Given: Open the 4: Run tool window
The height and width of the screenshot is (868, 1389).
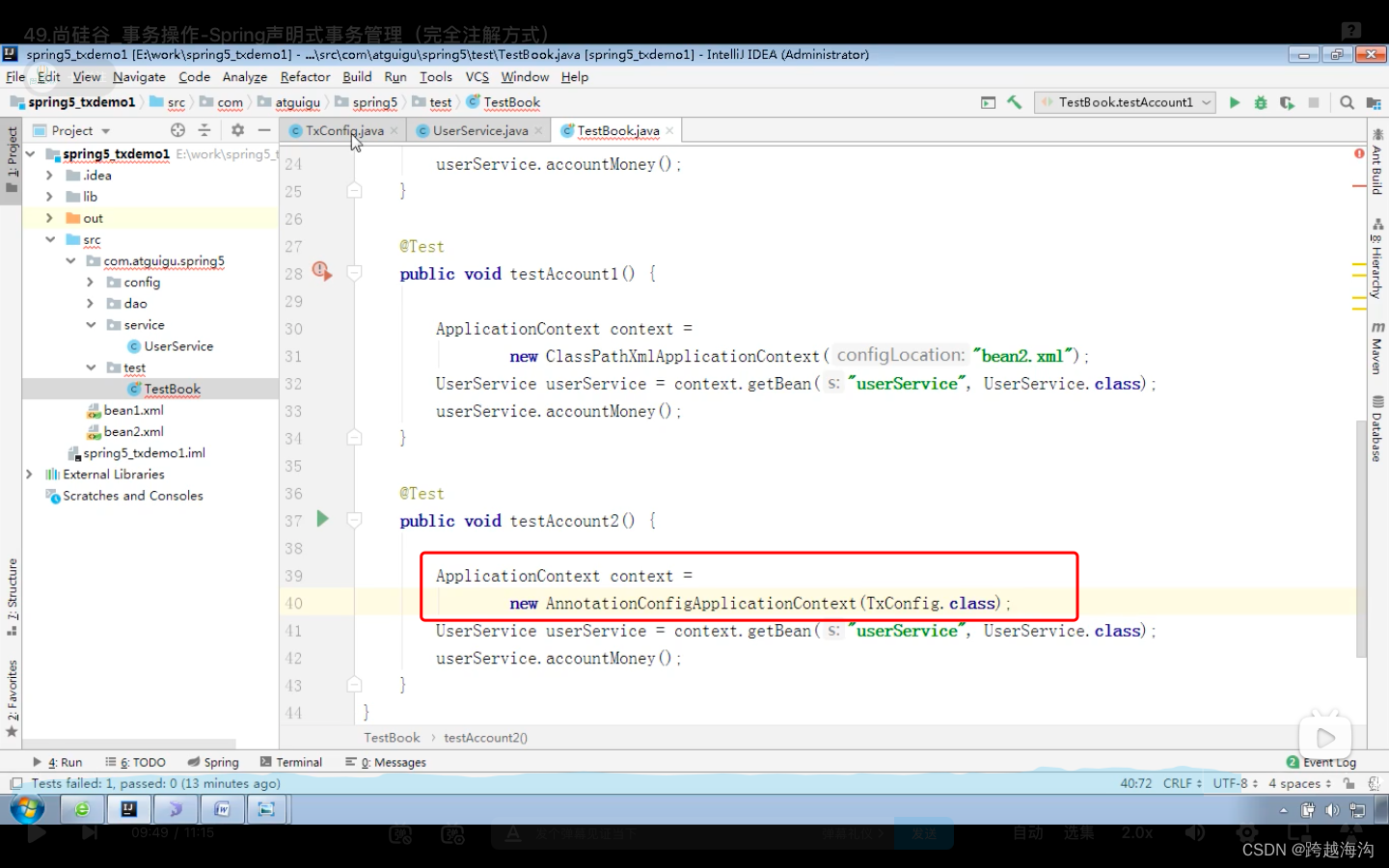Looking at the screenshot, I should click(58, 762).
